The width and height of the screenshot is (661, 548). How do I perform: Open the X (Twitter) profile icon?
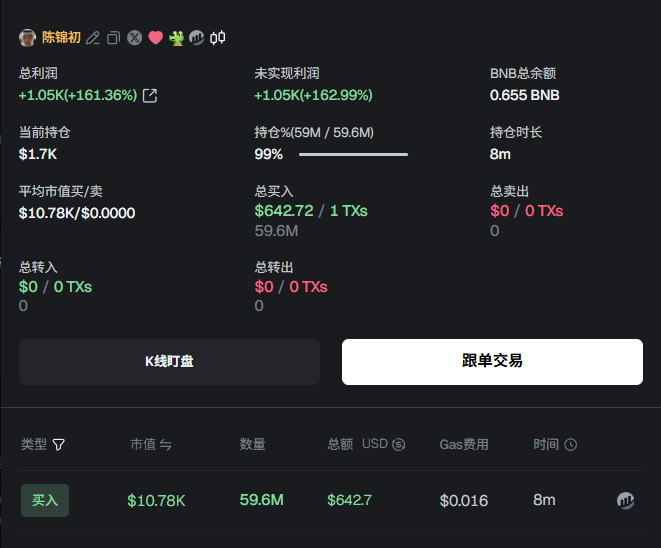coord(134,38)
